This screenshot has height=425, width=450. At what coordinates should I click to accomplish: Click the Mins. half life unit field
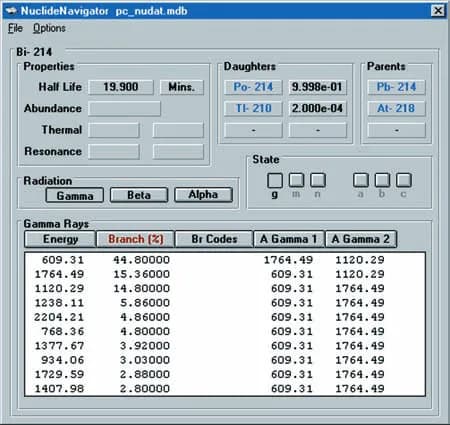click(x=181, y=87)
